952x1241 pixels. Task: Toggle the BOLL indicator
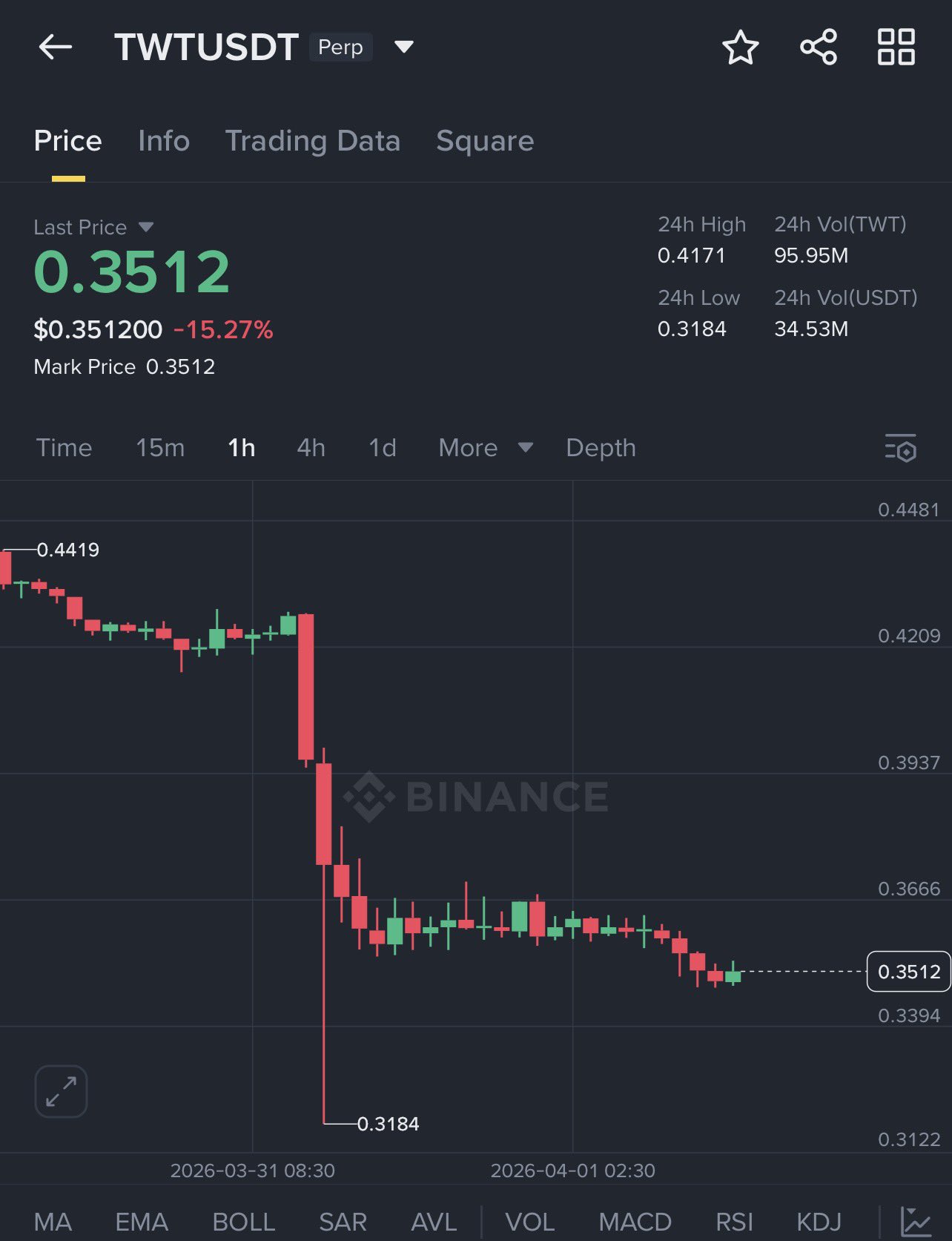pyautogui.click(x=243, y=1222)
